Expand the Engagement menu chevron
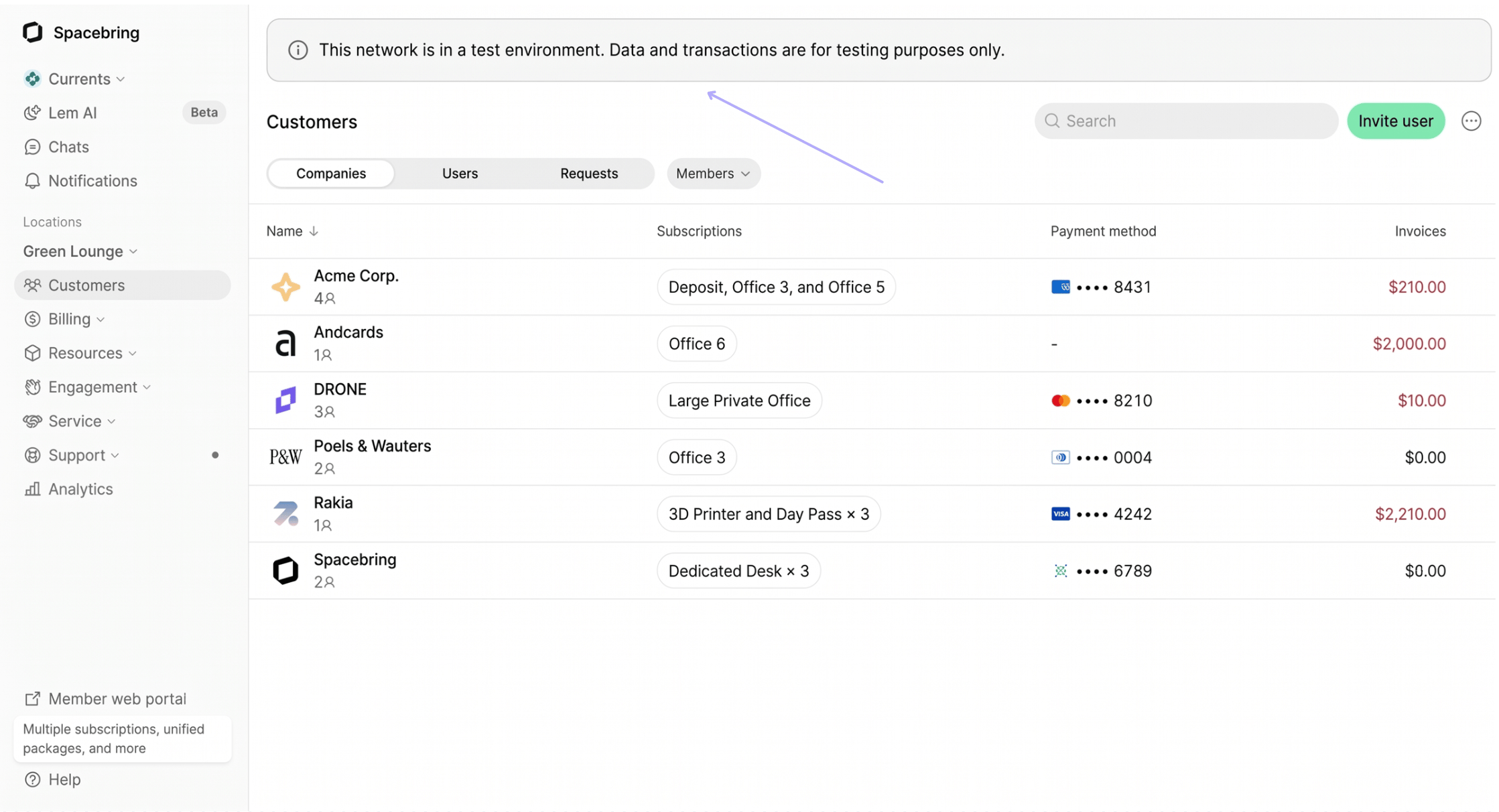Screen dimensions: 1499x812 (x=147, y=388)
